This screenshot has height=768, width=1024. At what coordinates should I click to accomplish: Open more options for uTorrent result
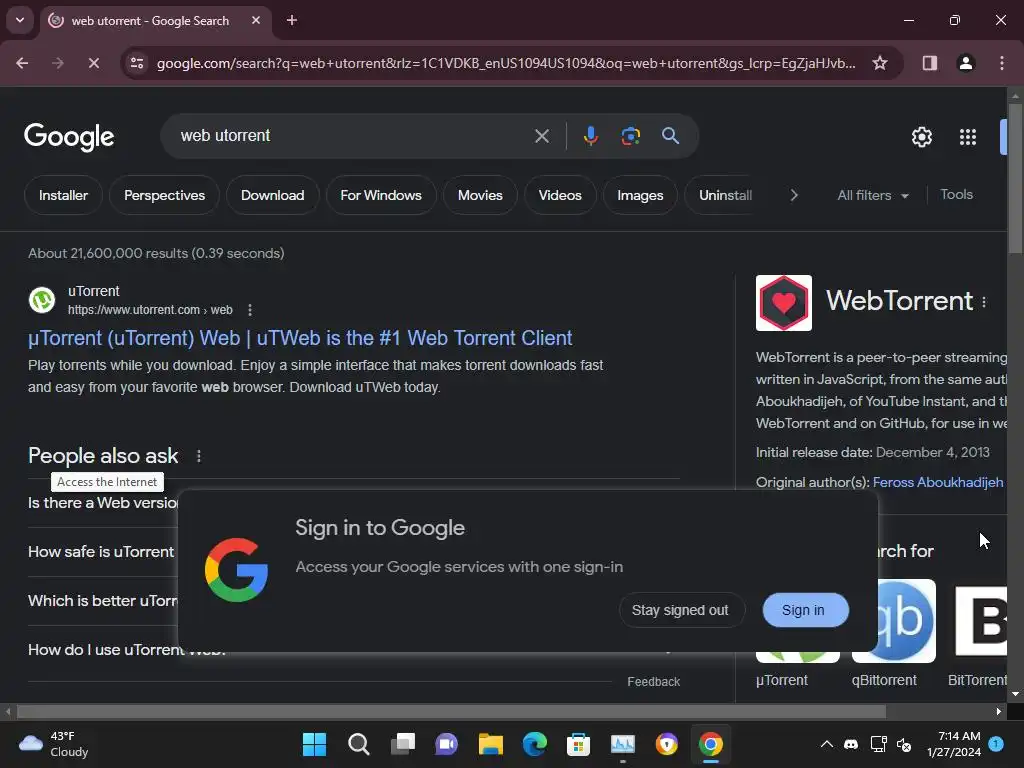click(250, 310)
